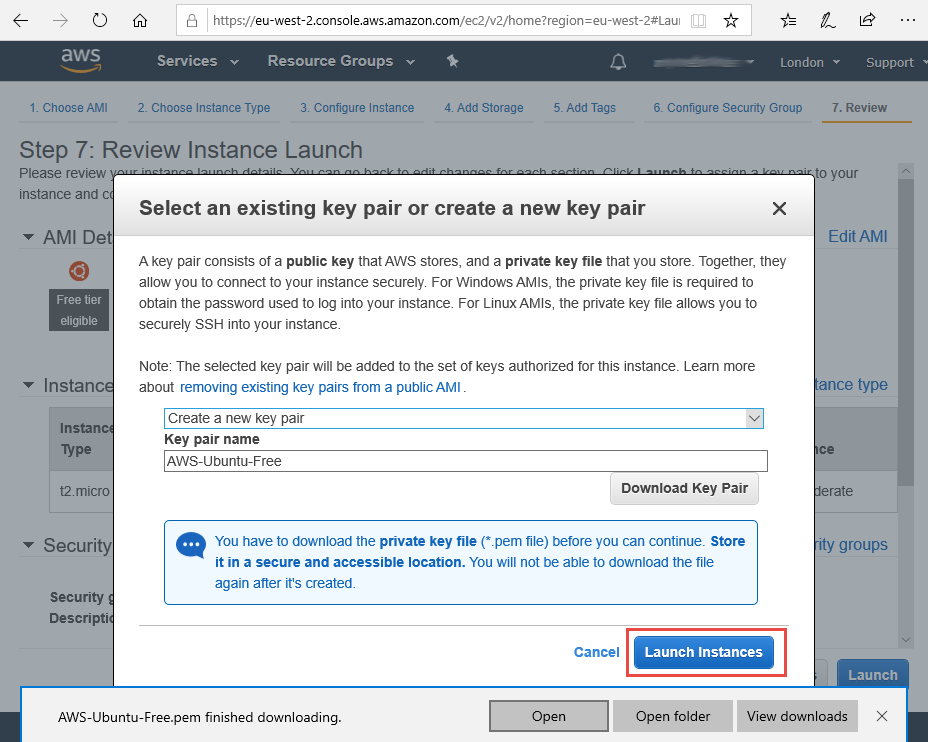The image size is (928, 742).
Task: Click the browser forward arrow
Action: tap(60, 21)
